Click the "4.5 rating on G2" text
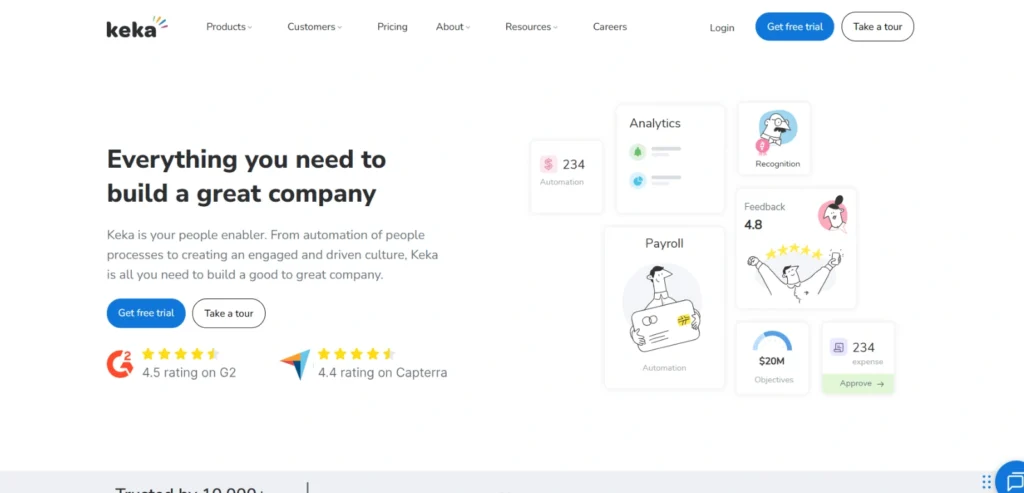 tap(189, 373)
